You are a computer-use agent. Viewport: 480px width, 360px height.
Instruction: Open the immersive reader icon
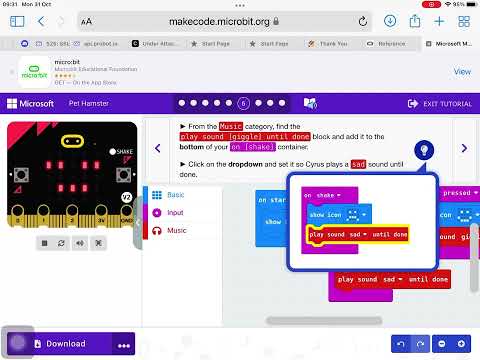[x=310, y=104]
